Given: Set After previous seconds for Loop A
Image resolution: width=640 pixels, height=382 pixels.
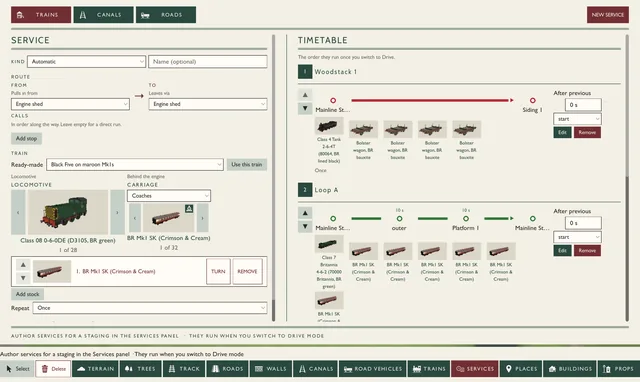Looking at the screenshot, I should point(583,223).
